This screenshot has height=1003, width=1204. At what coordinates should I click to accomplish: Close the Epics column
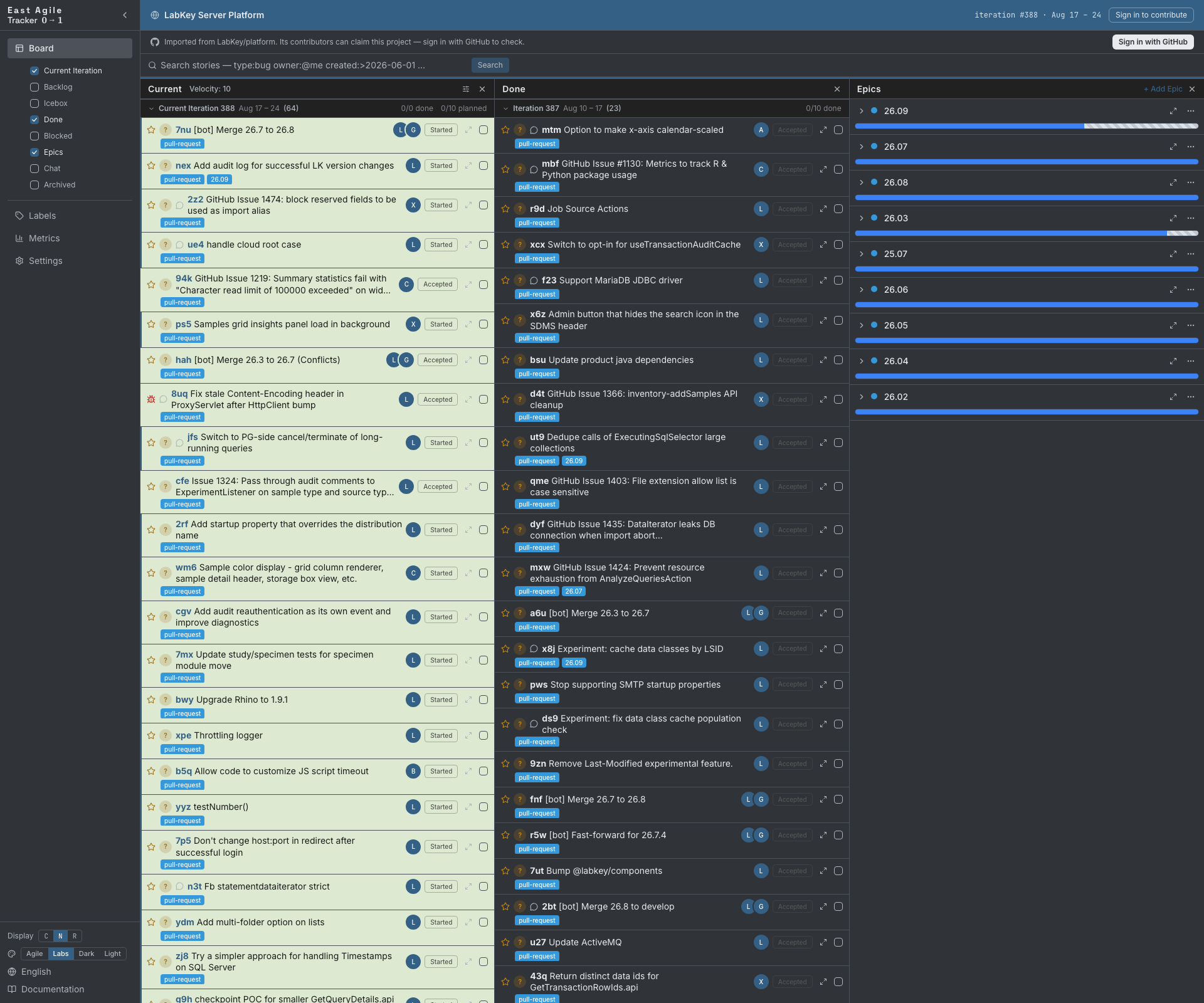click(1192, 89)
